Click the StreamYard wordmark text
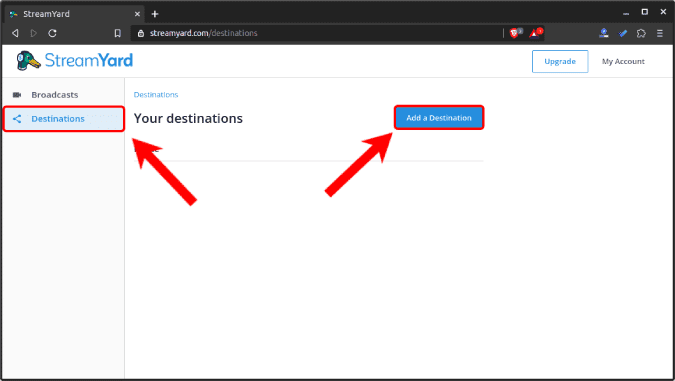 tap(89, 60)
